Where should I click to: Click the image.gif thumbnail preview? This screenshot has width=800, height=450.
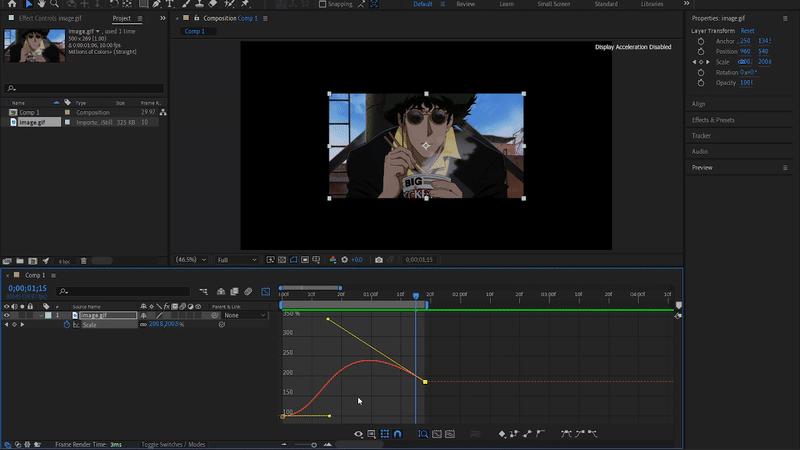35,46
